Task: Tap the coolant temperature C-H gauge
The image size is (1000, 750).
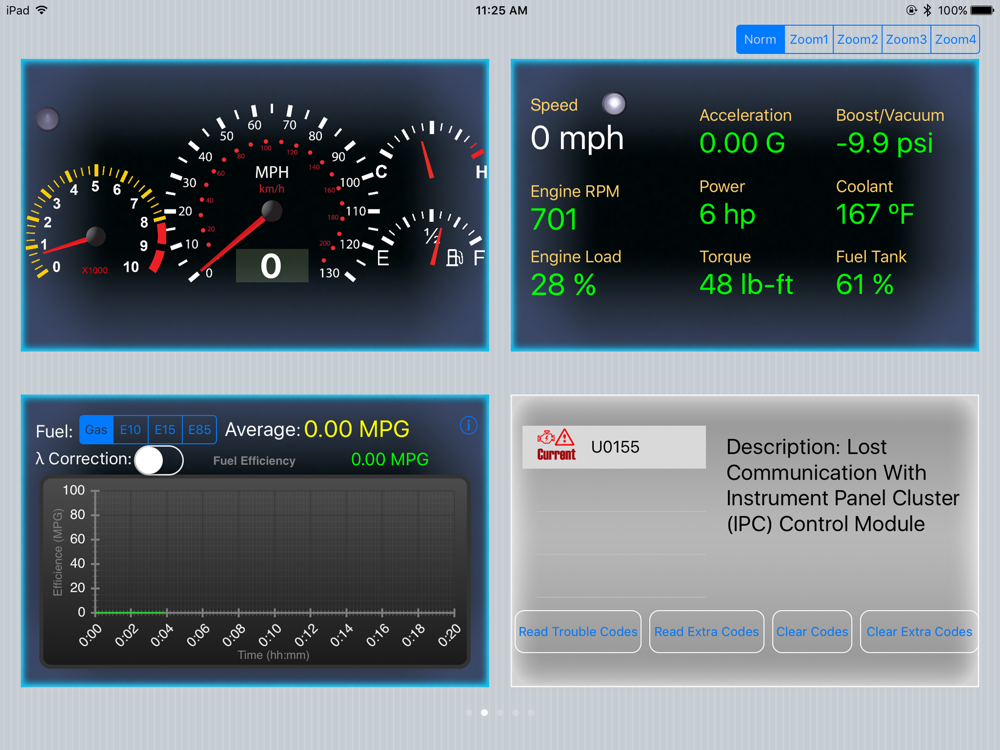Action: tap(432, 152)
